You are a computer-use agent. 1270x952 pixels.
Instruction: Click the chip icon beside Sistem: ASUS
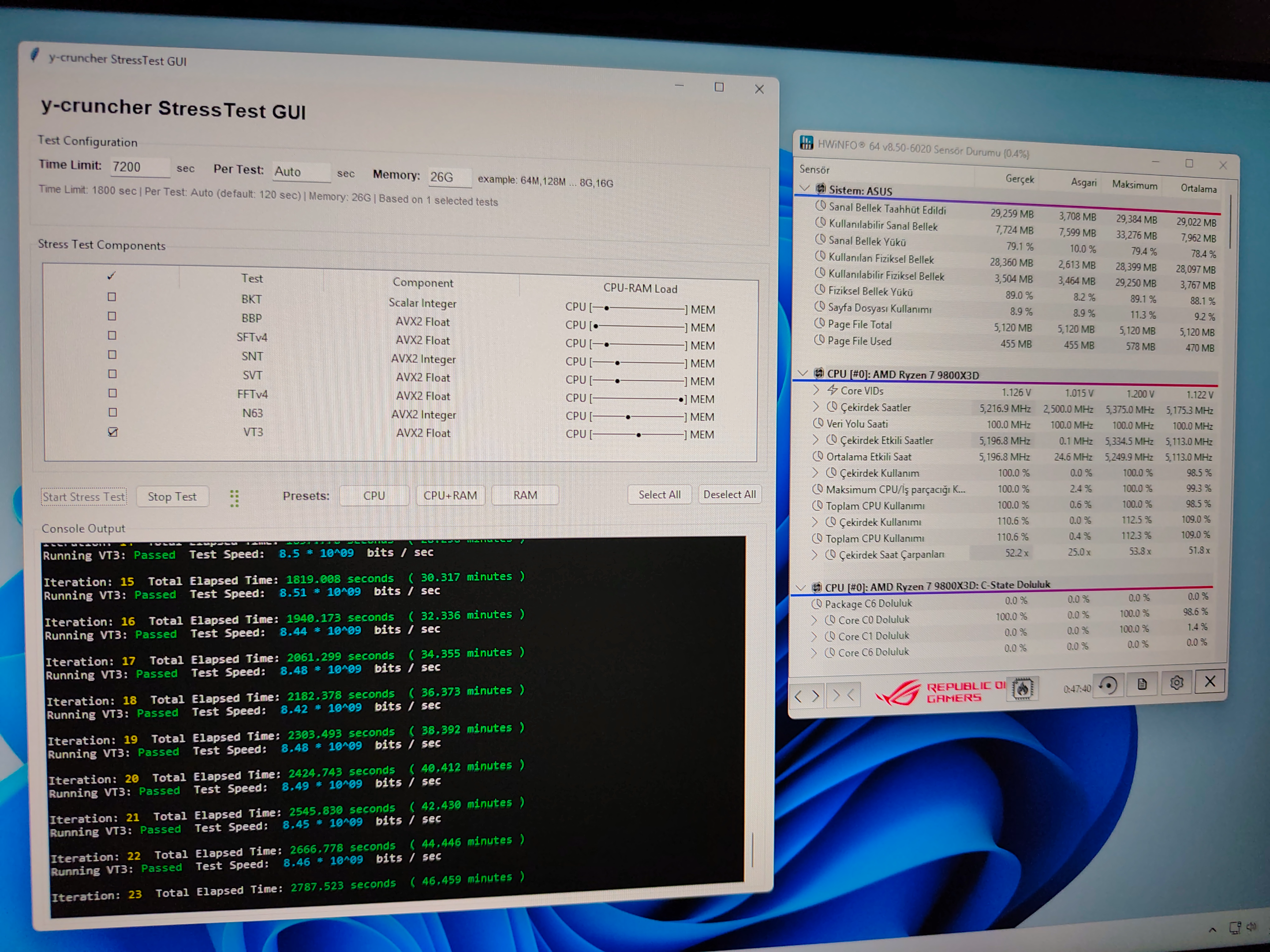coord(821,189)
